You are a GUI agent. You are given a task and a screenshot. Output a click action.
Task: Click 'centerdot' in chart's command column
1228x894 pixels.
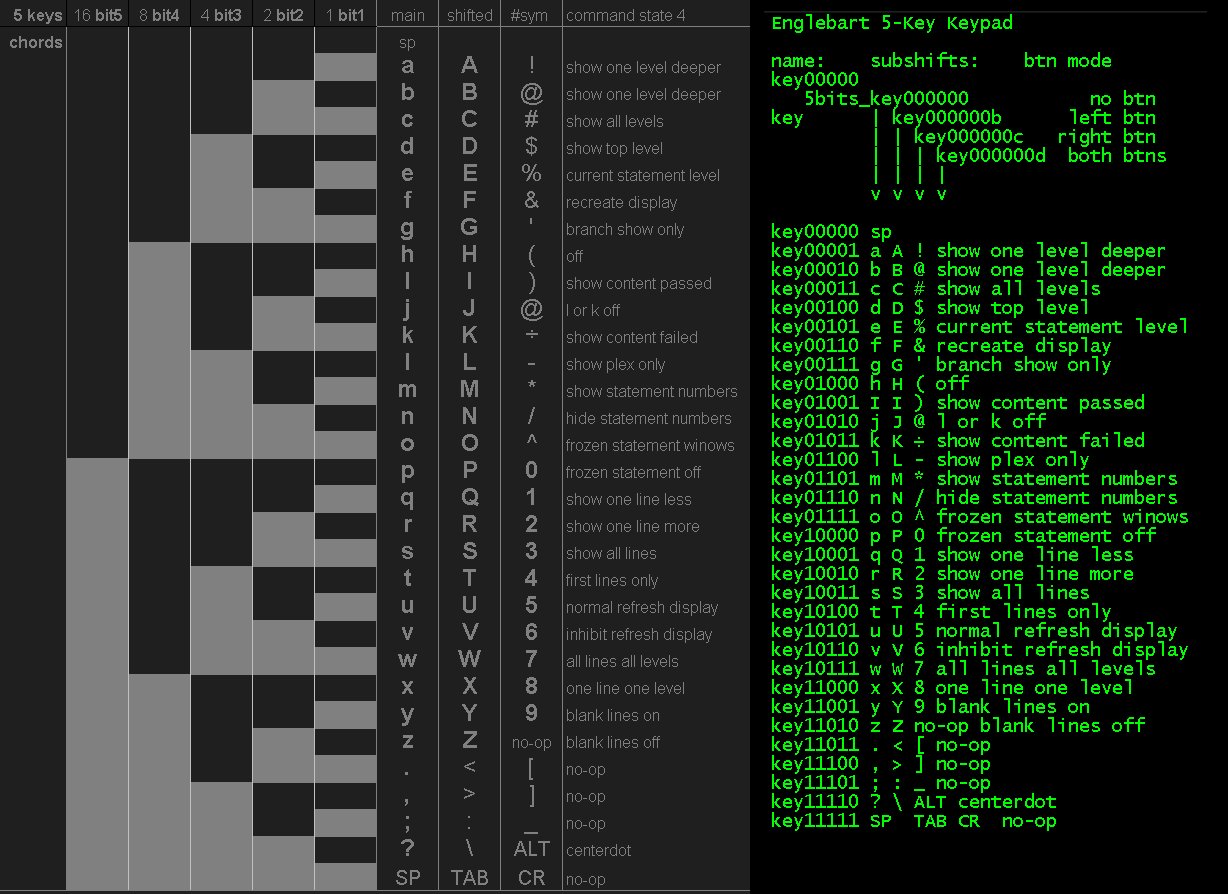tap(598, 850)
